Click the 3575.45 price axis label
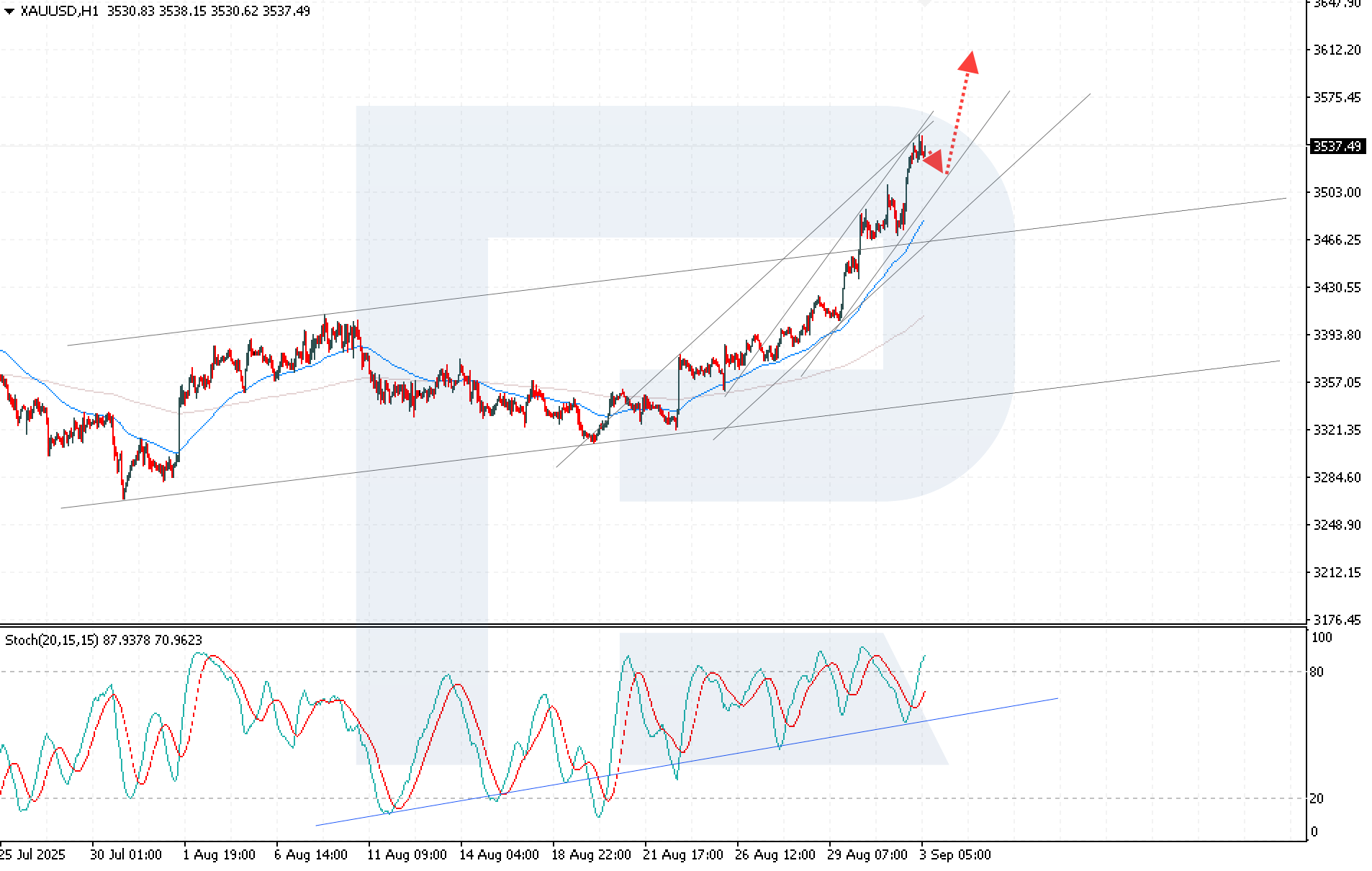Viewport: 1372px width, 871px height. tap(1337, 97)
